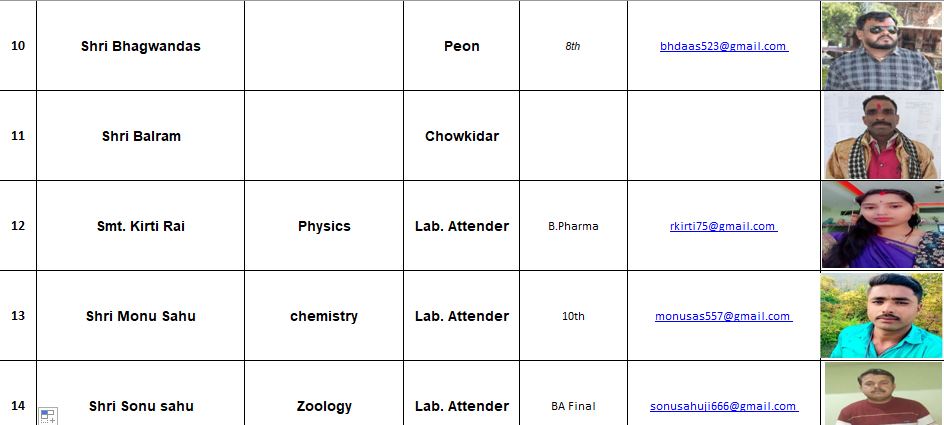Click the "B.Pharma" qualification cell
Viewport: 944px width, 425px height.
[573, 226]
